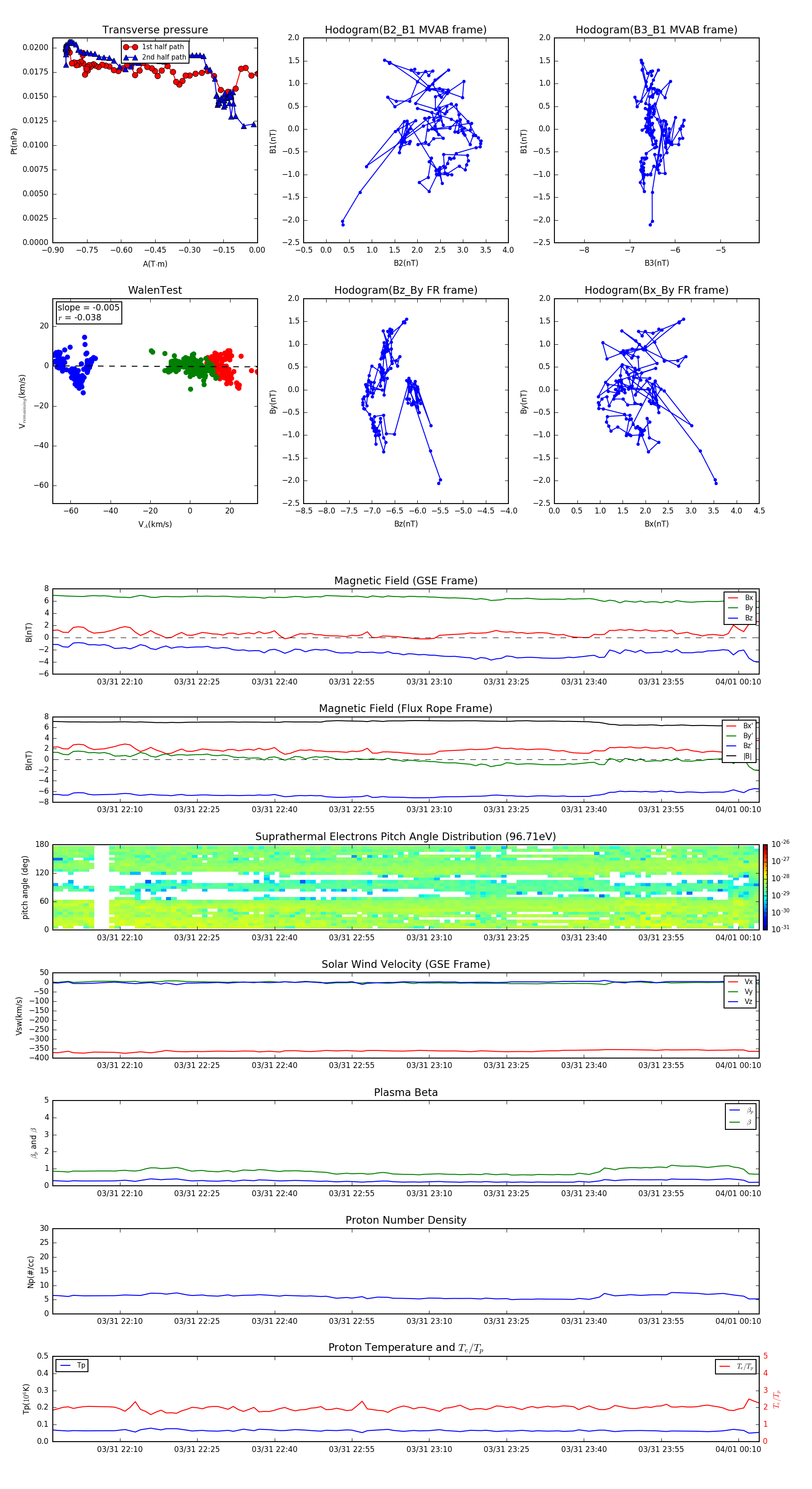The width and height of the screenshot is (812, 1489).
Task: Click the "1st half path" legend entry
Action: click(154, 47)
